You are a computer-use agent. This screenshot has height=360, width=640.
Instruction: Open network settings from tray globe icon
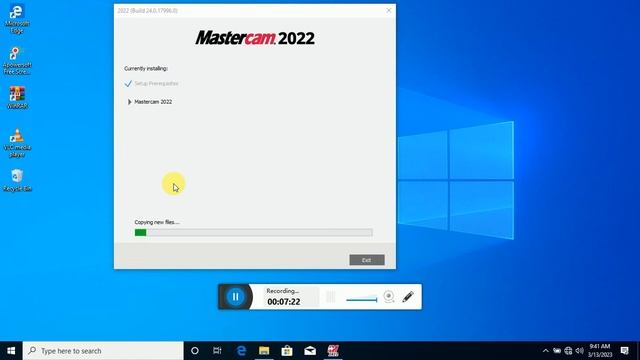568,351
